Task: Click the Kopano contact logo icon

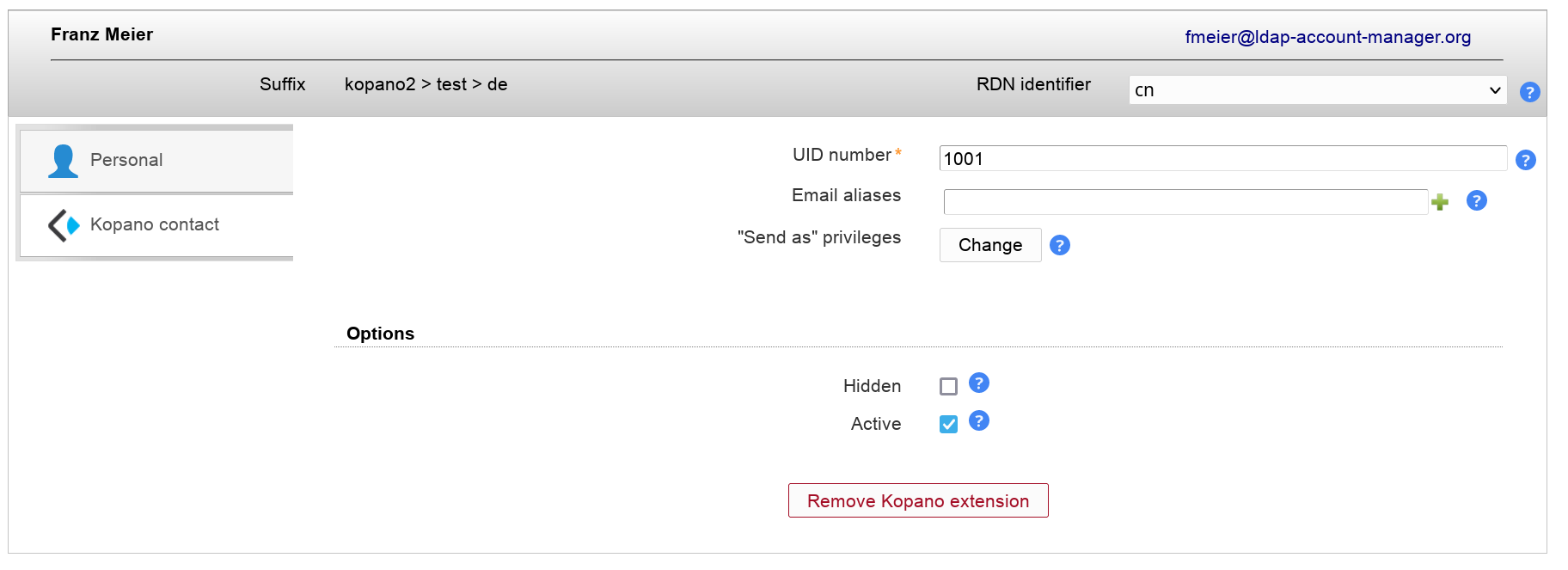Action: click(64, 225)
